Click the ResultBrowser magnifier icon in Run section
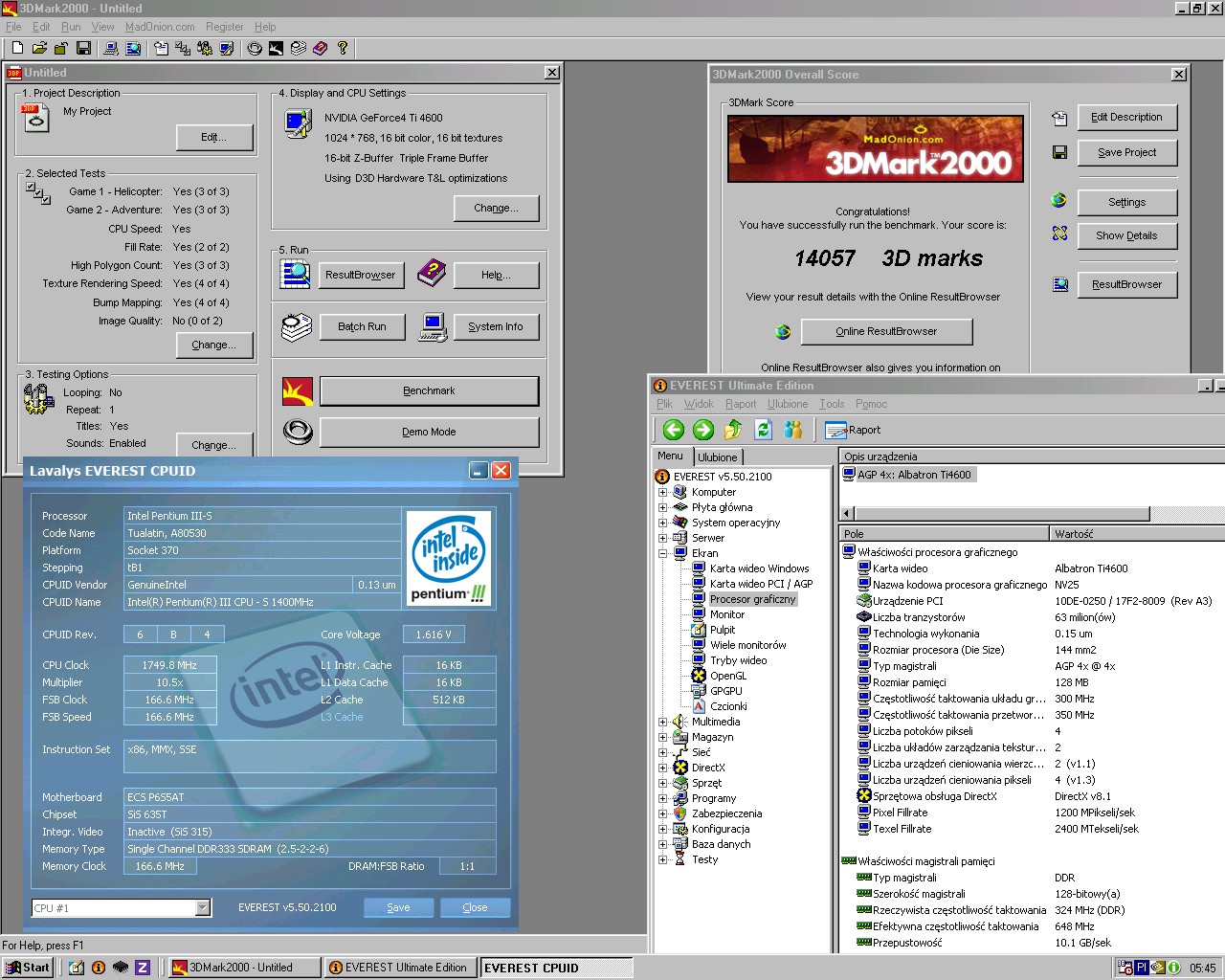 [296, 274]
